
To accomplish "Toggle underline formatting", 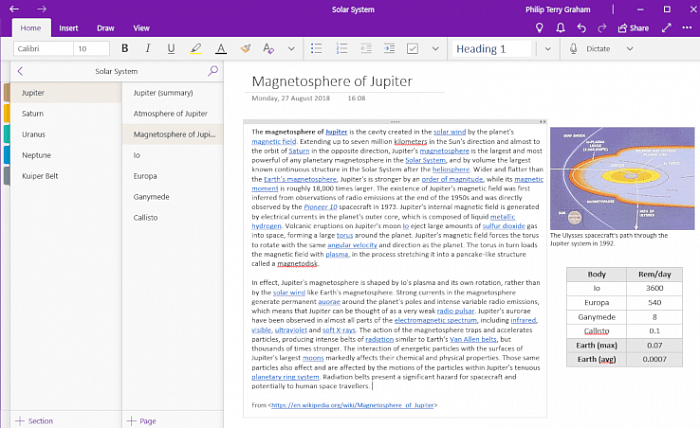I will click(171, 48).
